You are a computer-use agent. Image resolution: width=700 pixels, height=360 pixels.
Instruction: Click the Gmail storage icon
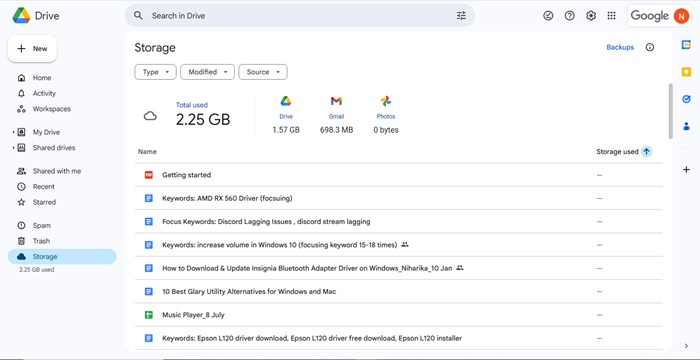click(336, 101)
